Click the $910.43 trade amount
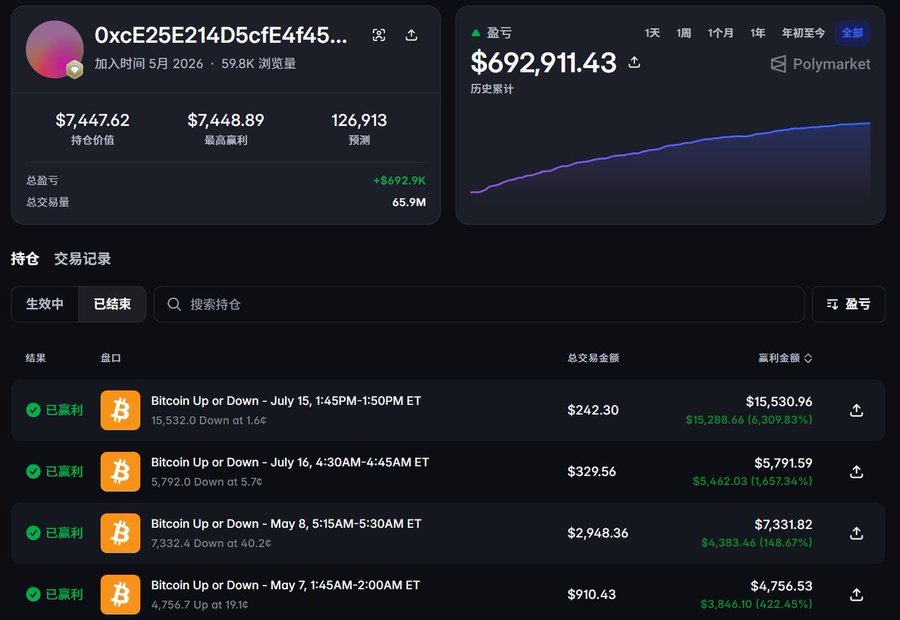 pyautogui.click(x=591, y=594)
